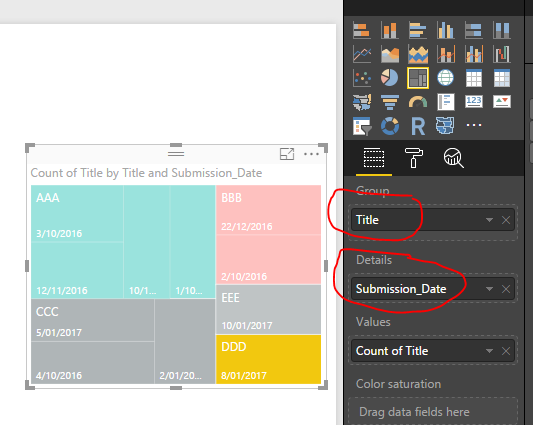The height and width of the screenshot is (425, 533).
Task: Select the AAA 3/10/2016 tile
Action: [x=77, y=214]
